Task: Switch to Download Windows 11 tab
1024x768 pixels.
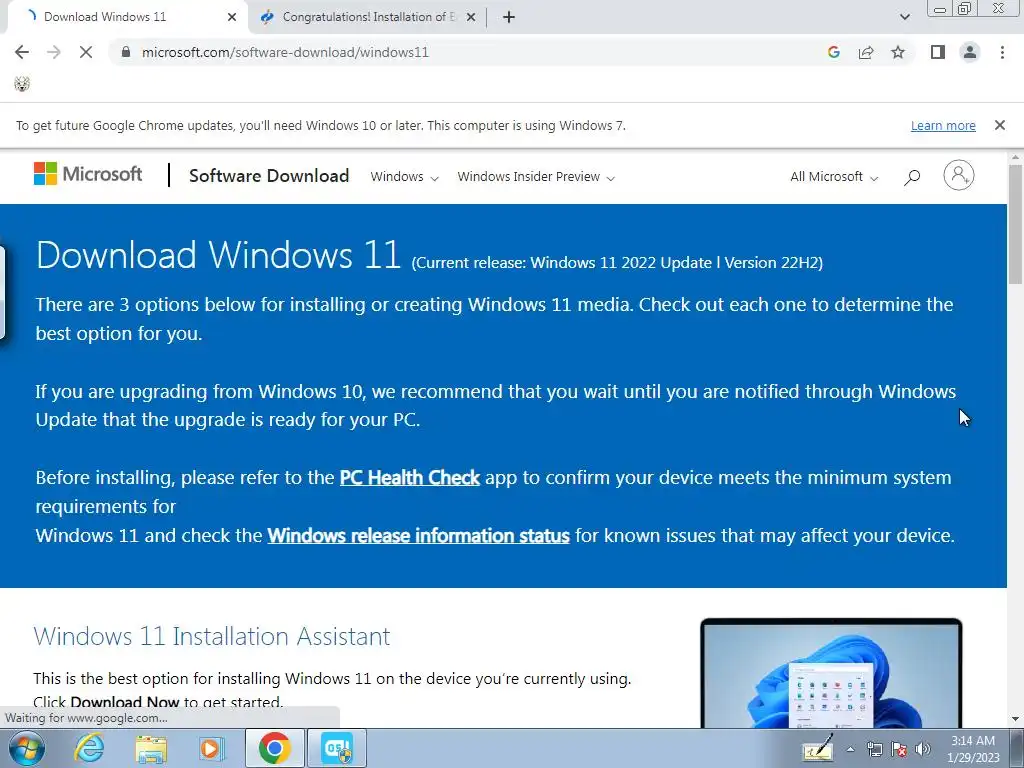Action: 124,17
